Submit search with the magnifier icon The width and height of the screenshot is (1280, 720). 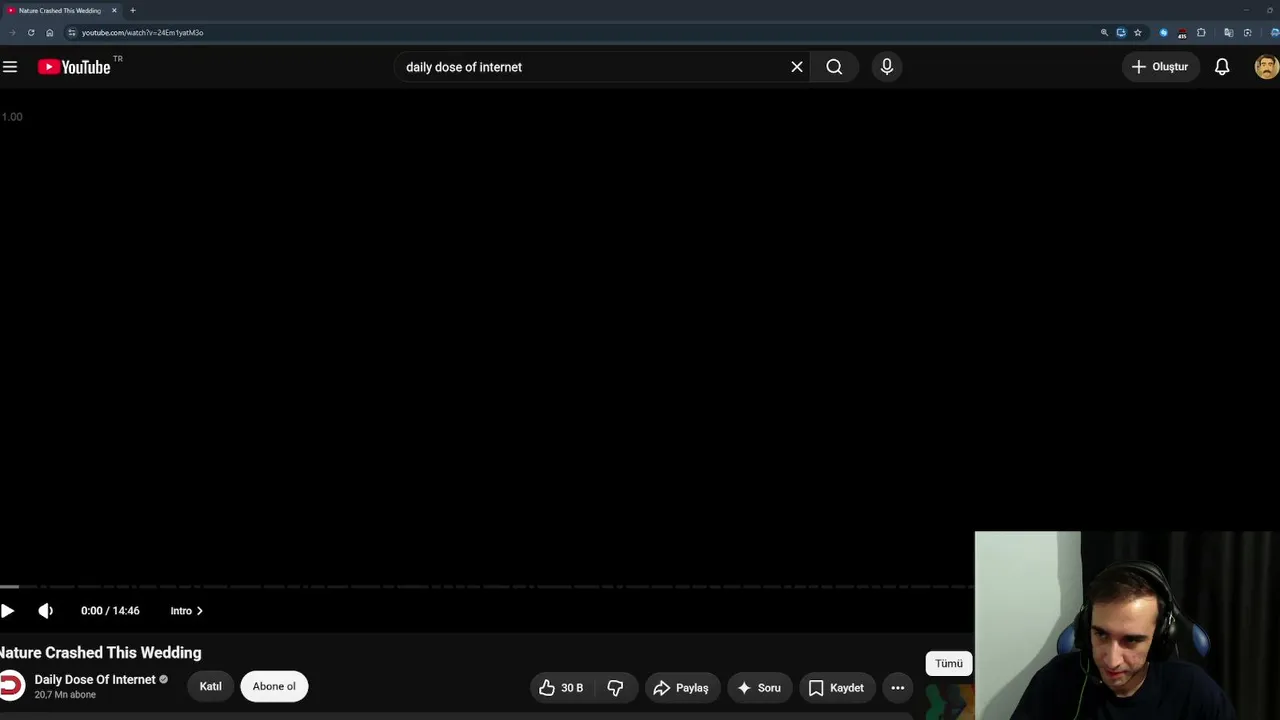tap(834, 67)
